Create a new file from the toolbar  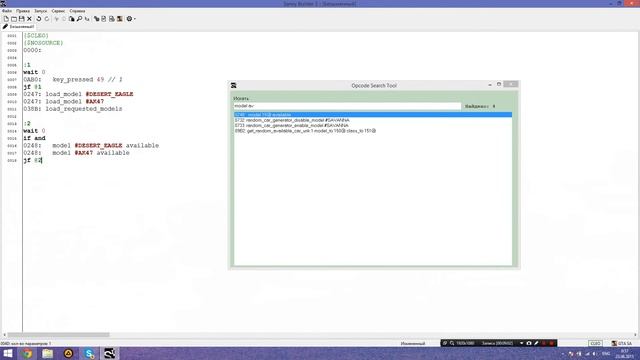pos(6,19)
